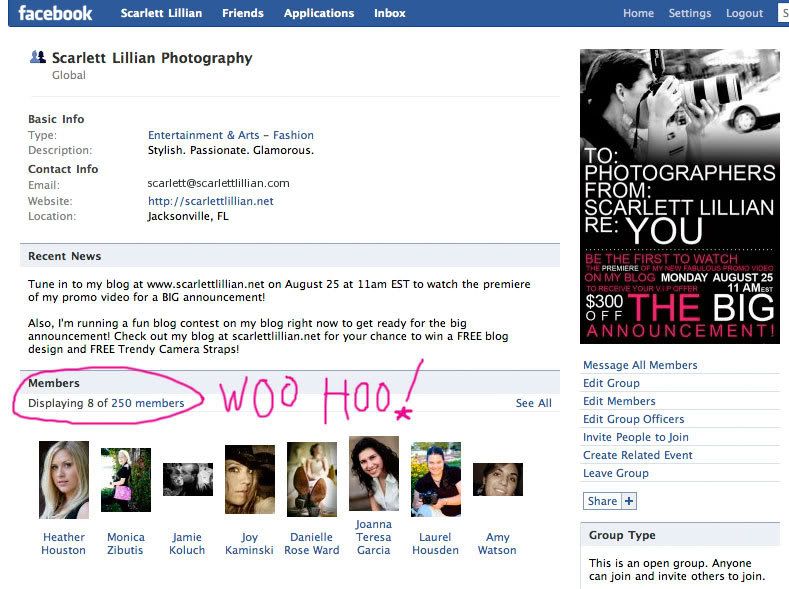Click Logout in the top bar
789x589 pixels.
point(744,13)
